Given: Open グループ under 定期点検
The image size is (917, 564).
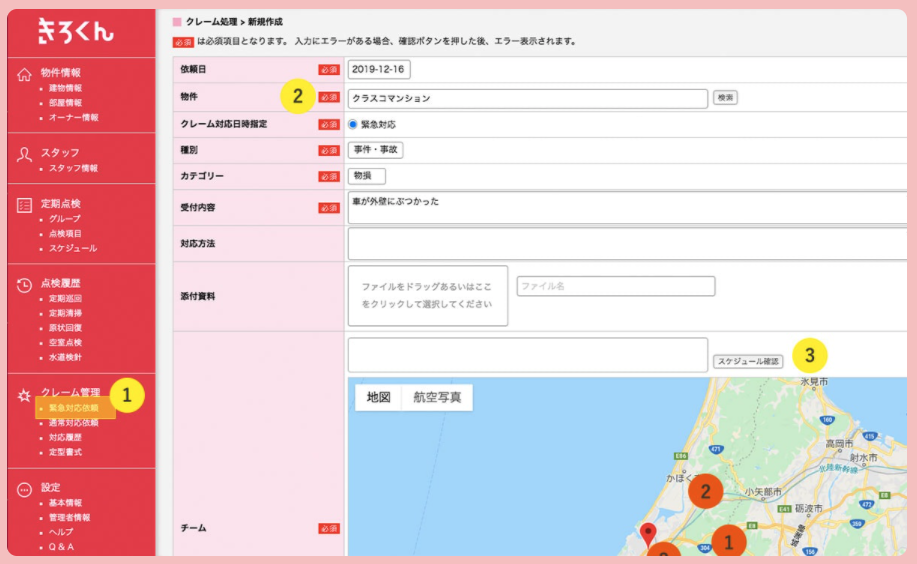Looking at the screenshot, I should 64,219.
